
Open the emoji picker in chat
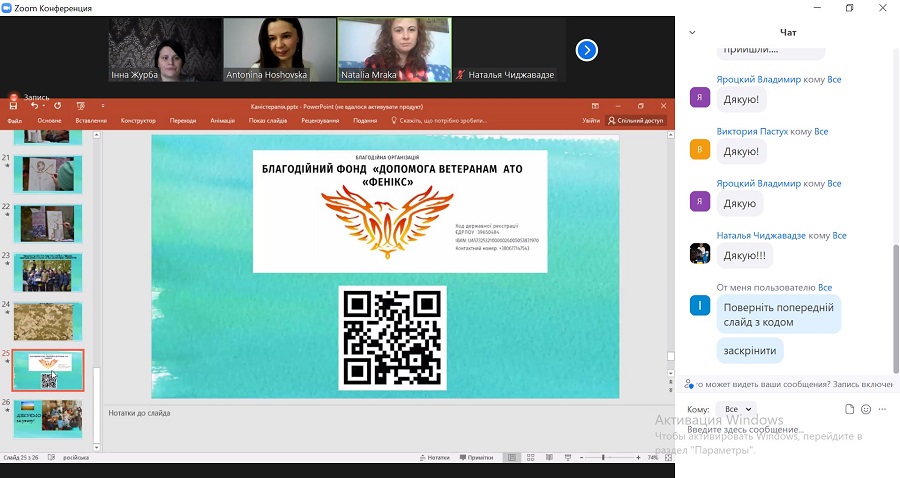coord(866,409)
